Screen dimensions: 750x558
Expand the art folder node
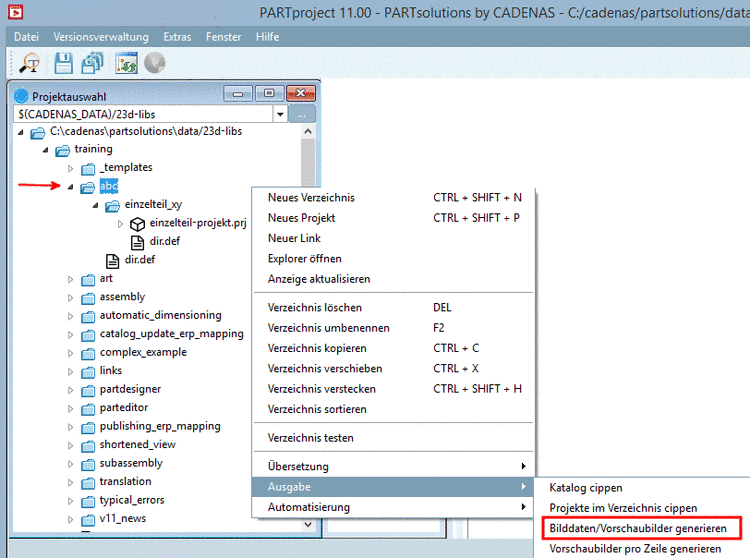coord(70,279)
